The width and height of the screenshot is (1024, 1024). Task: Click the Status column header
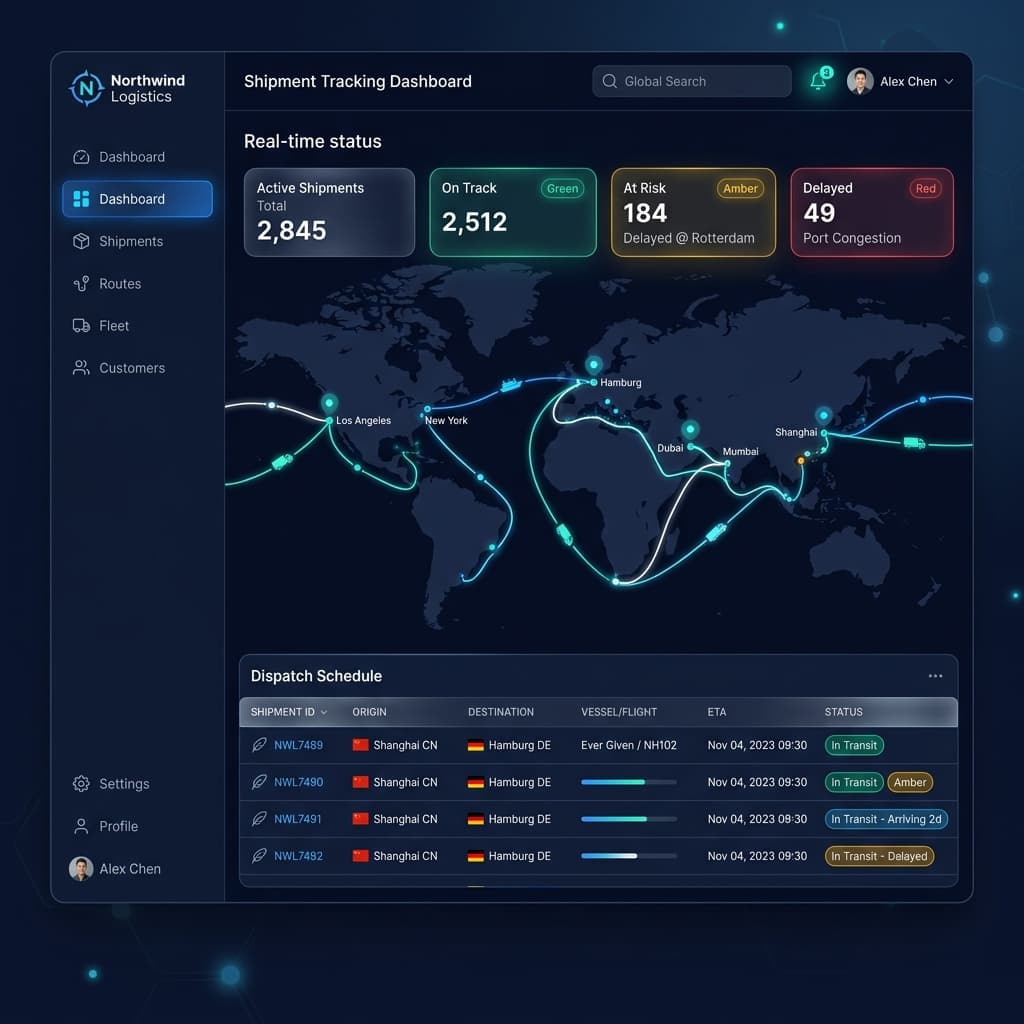tap(843, 712)
